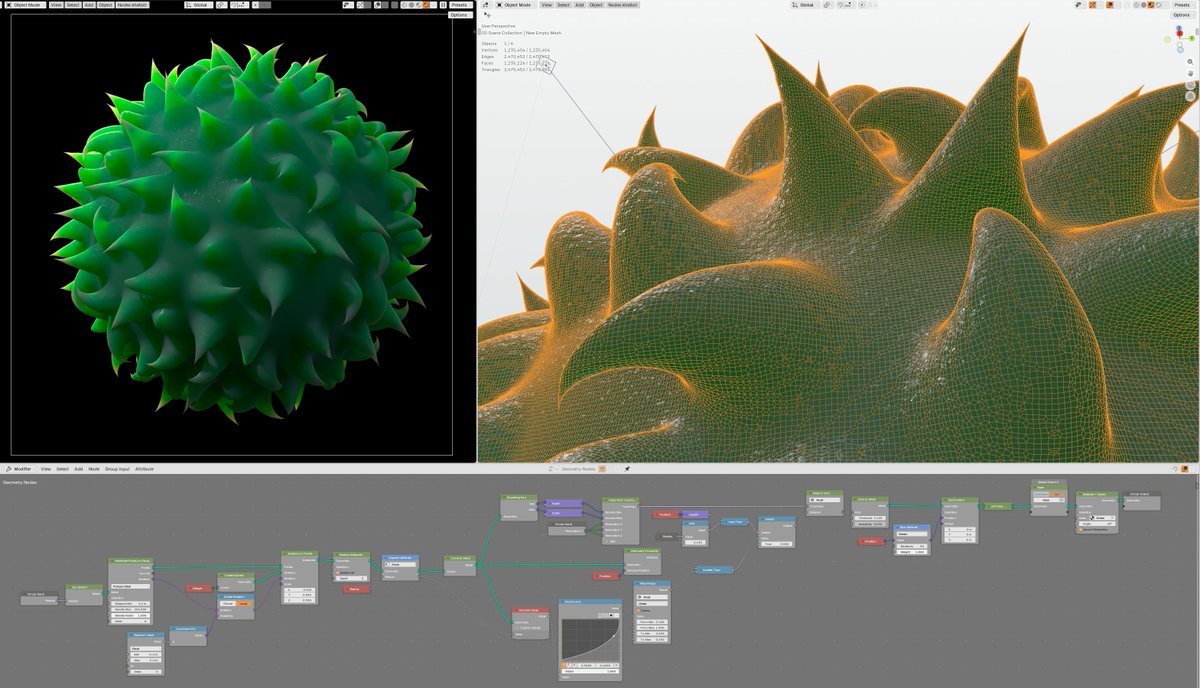Open Add menu in node editor header
This screenshot has width=1200, height=688.
coord(79,469)
